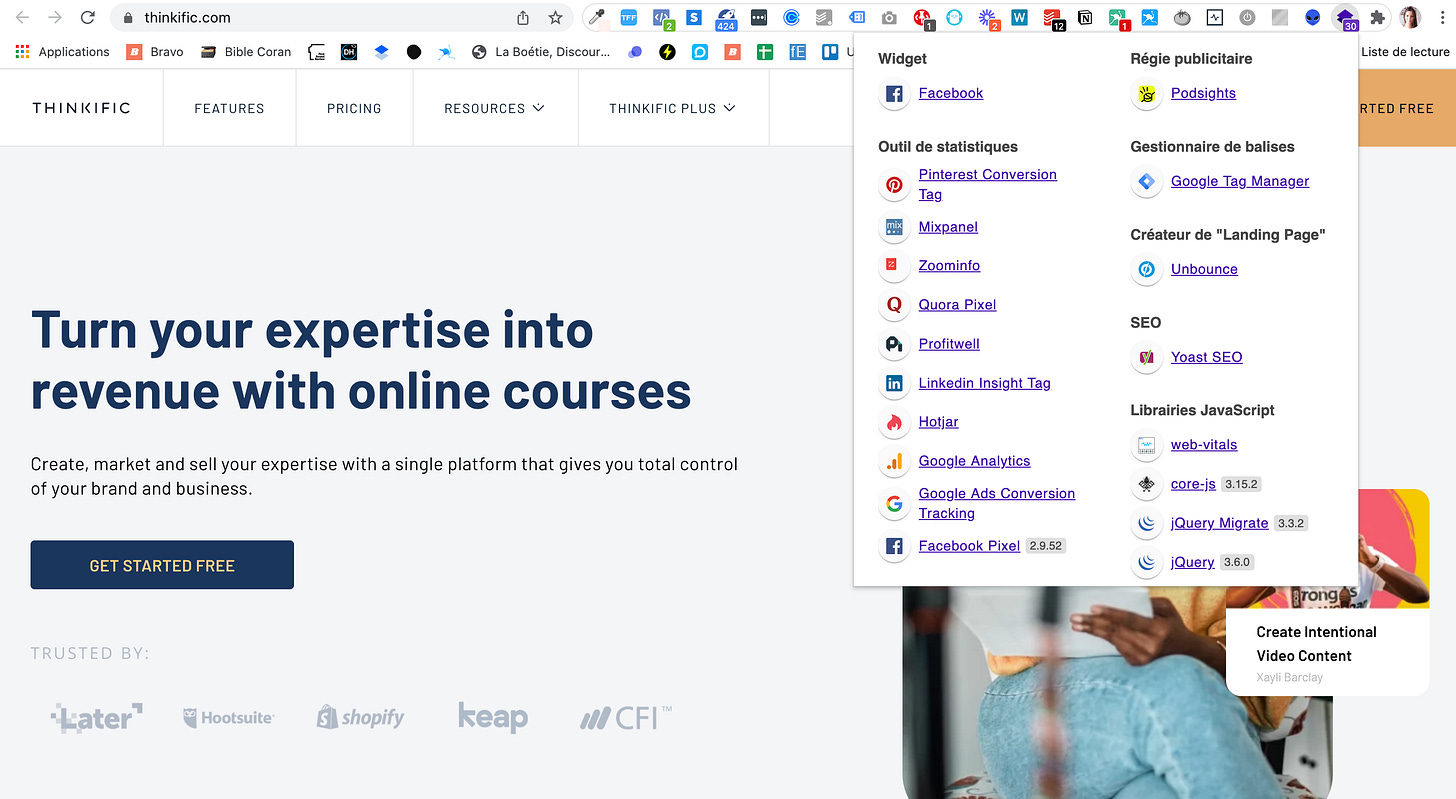Click the Hootsuite logo under Trusted By

point(229,717)
